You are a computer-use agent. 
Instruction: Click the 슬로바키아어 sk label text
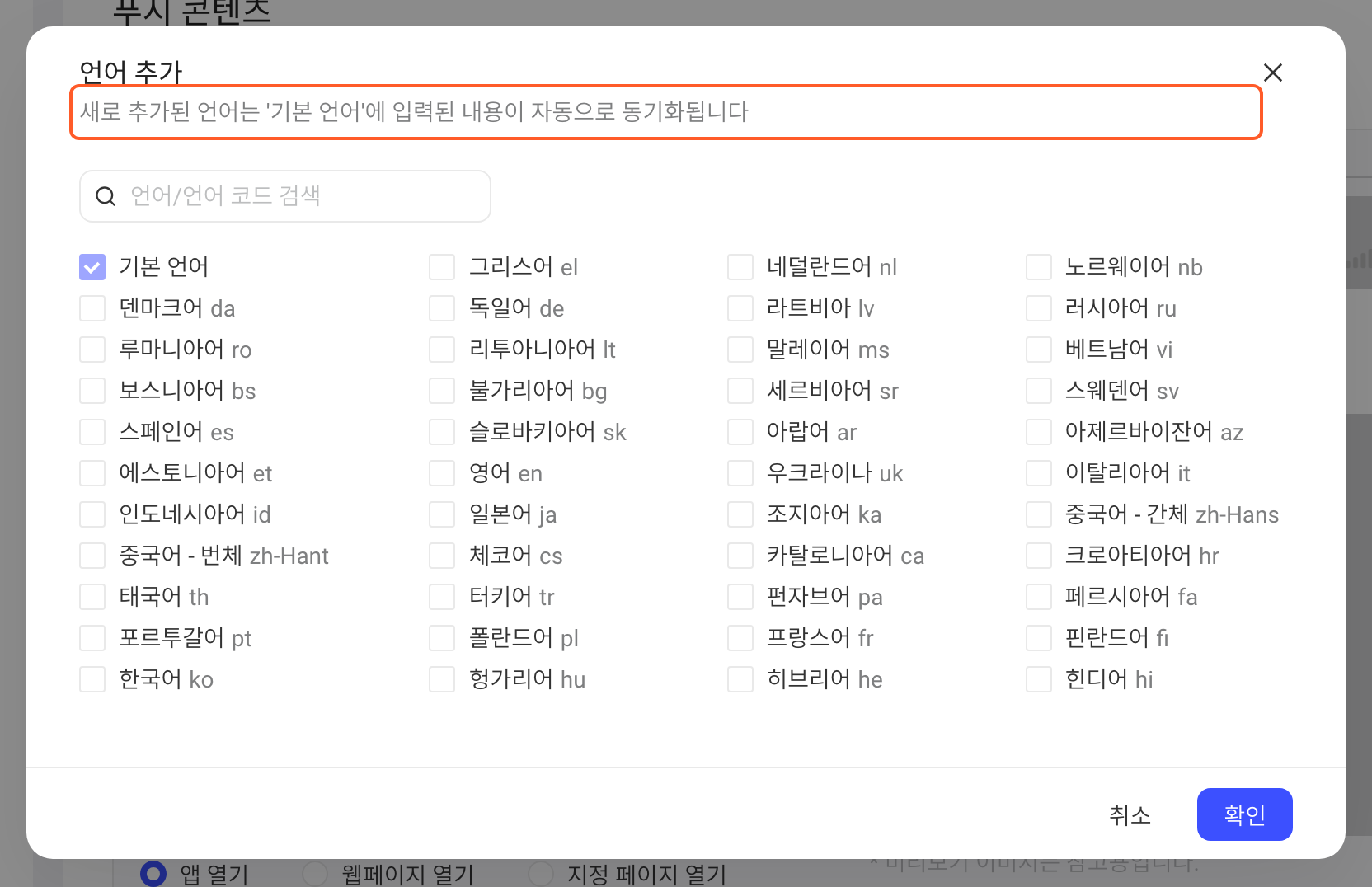(547, 432)
